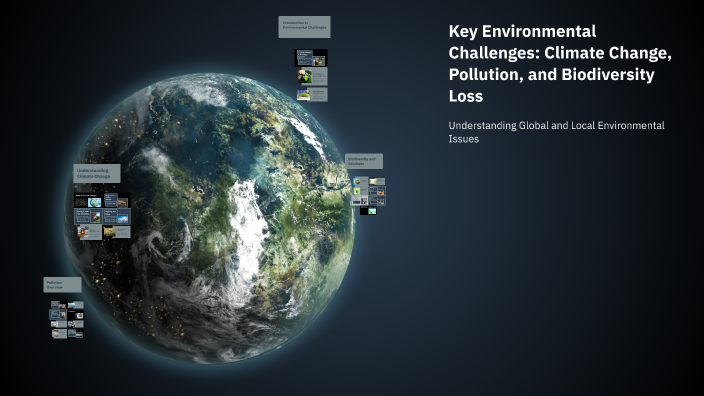704x396 pixels.
Task: Open the black bottom slide under Biodiversity
Action: pyautogui.click(x=368, y=211)
